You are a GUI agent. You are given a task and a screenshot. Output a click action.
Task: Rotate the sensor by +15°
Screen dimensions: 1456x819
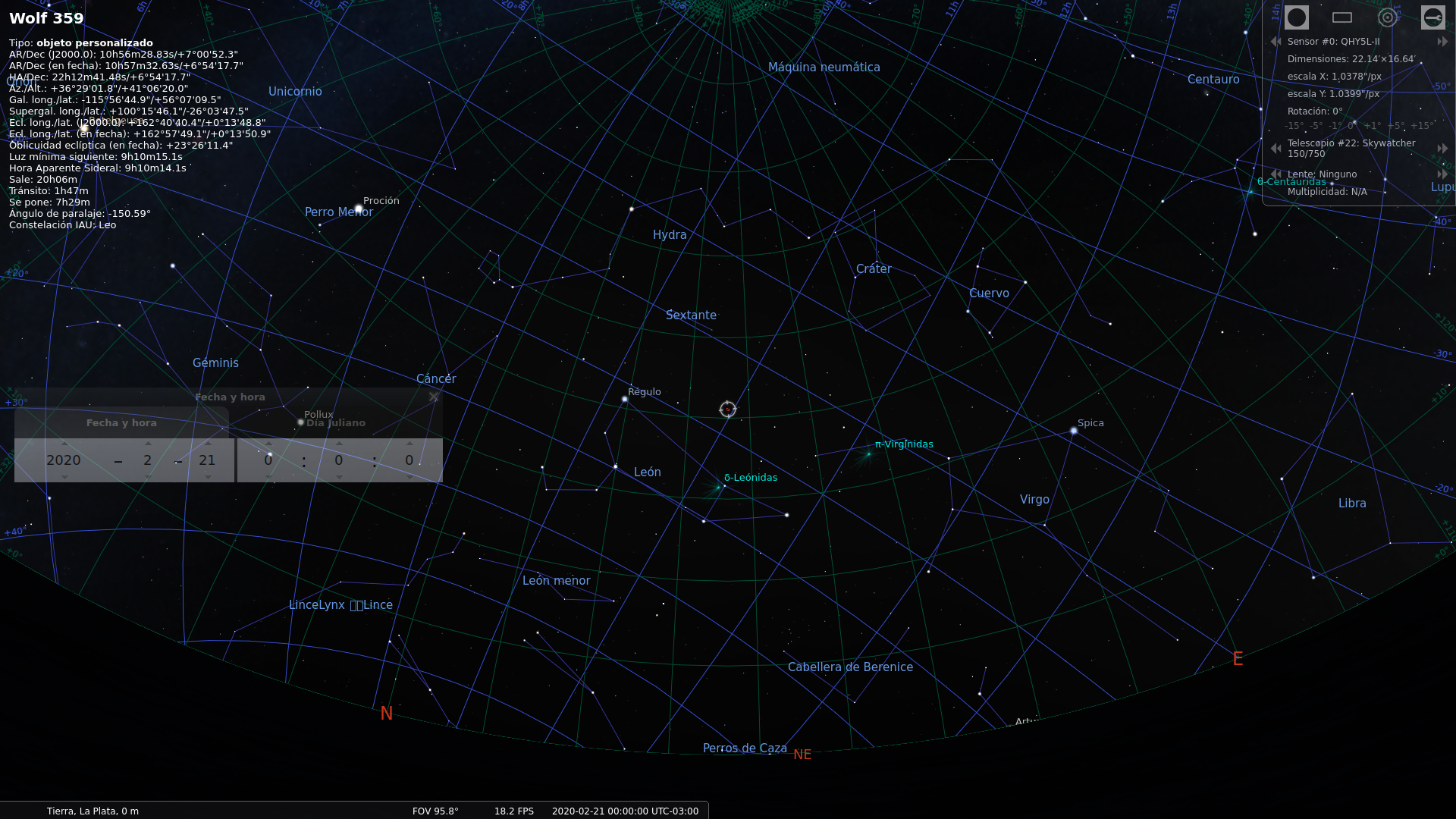(1422, 126)
